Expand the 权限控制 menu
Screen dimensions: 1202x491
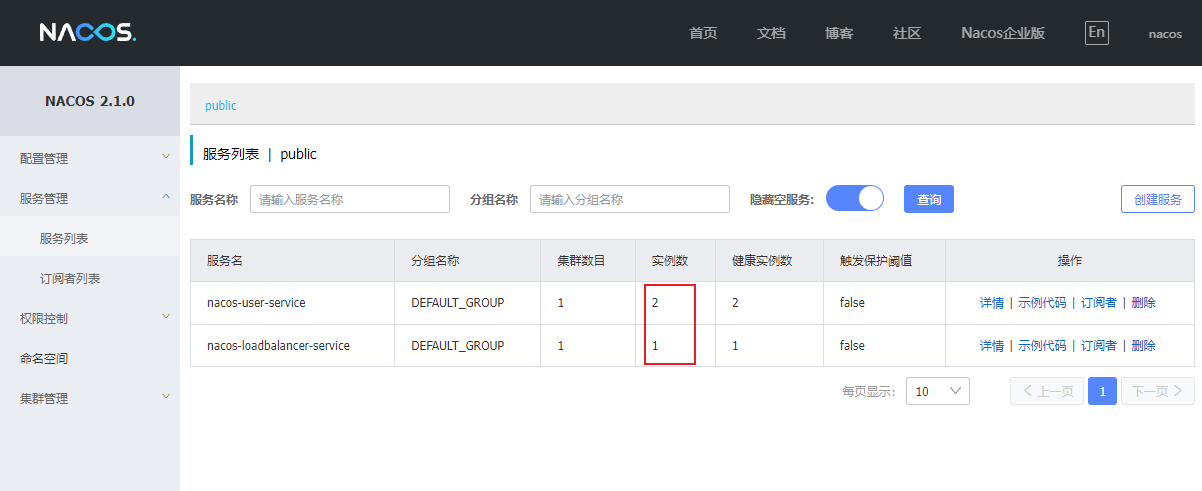coord(90,318)
